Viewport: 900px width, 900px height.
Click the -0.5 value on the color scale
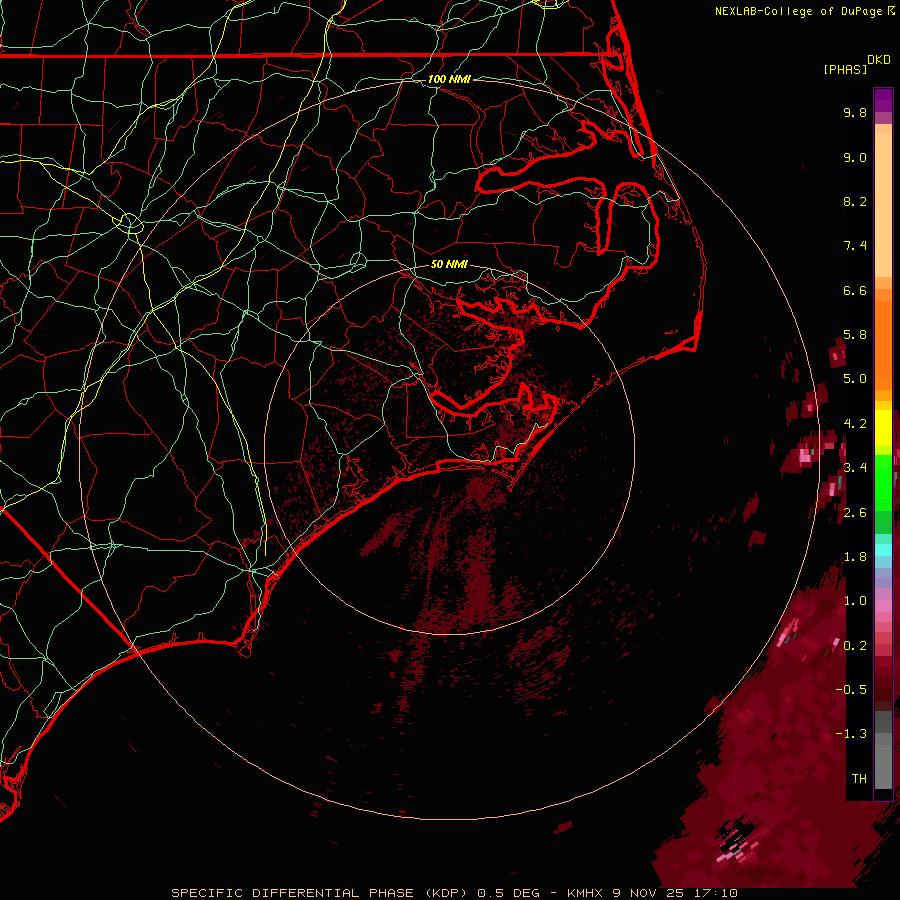tap(851, 689)
